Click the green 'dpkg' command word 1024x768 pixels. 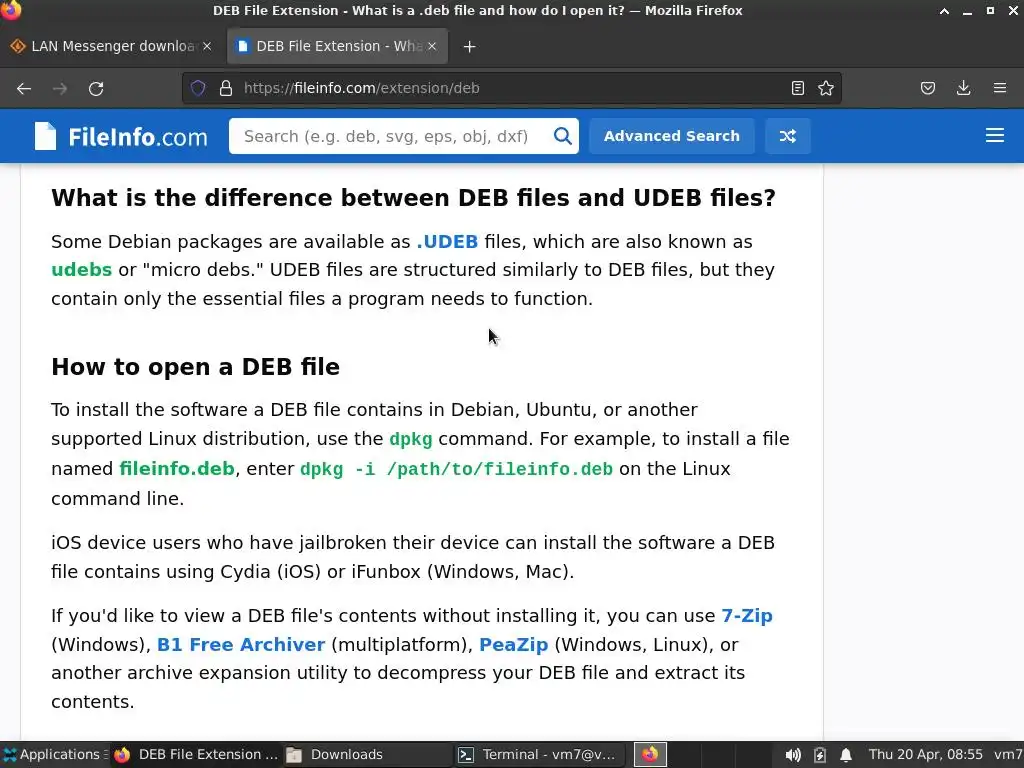(411, 439)
